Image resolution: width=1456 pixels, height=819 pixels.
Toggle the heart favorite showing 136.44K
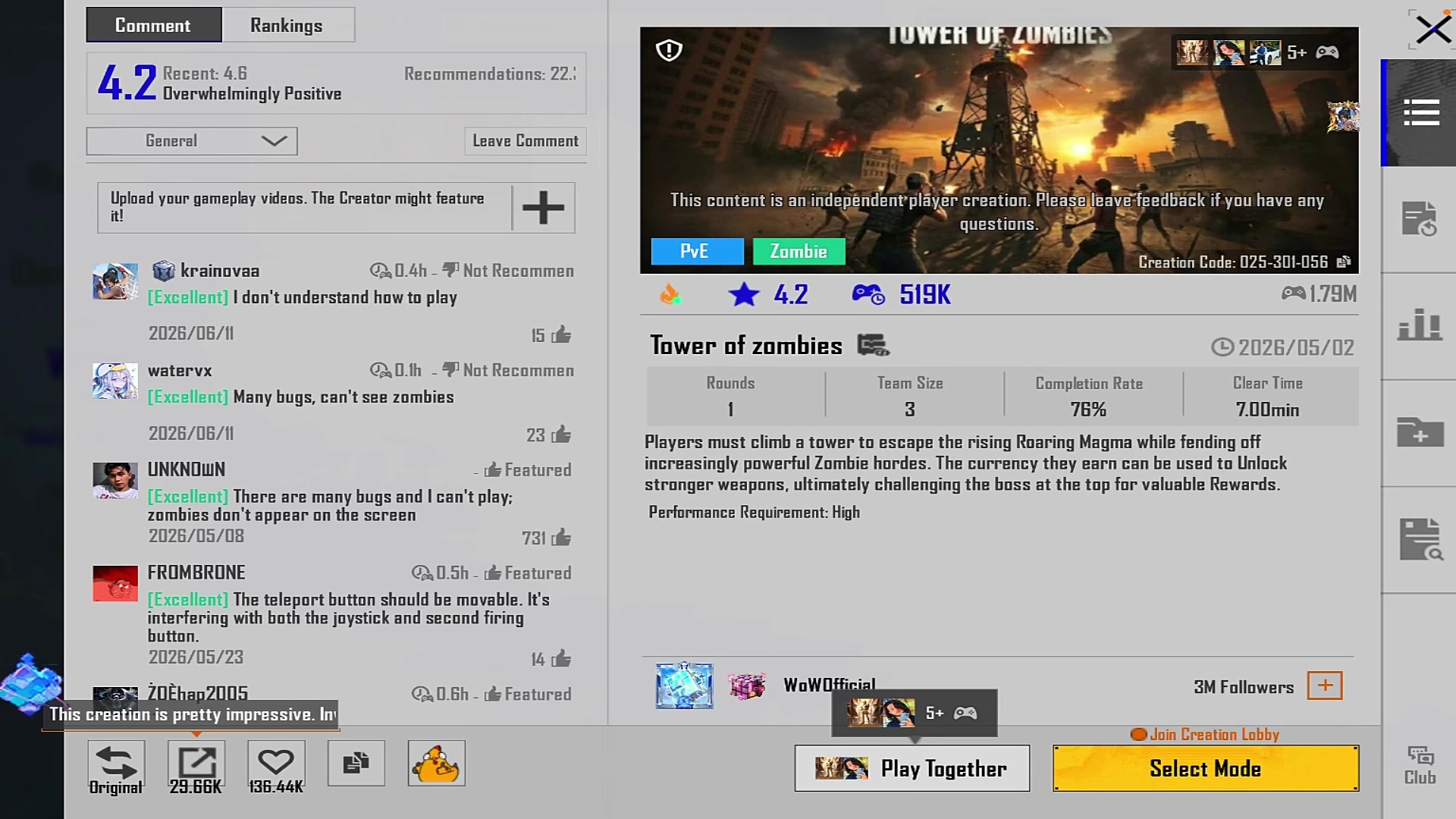tap(276, 767)
